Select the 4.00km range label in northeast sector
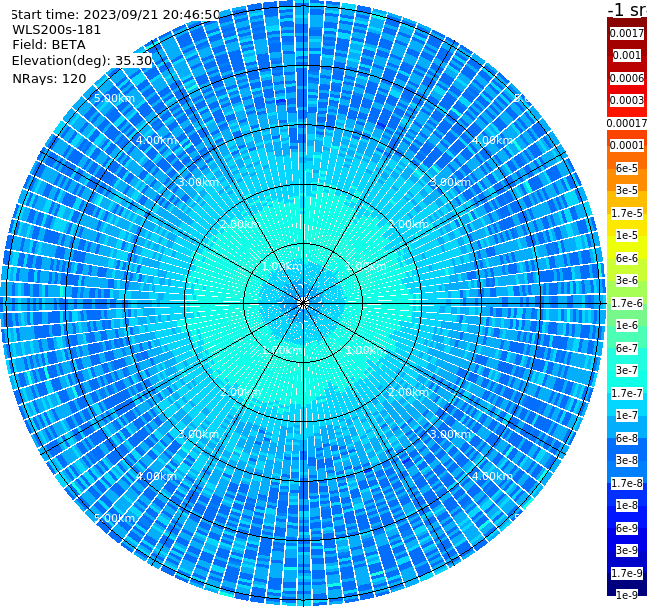Screen dimensions: 647x607 point(492,140)
